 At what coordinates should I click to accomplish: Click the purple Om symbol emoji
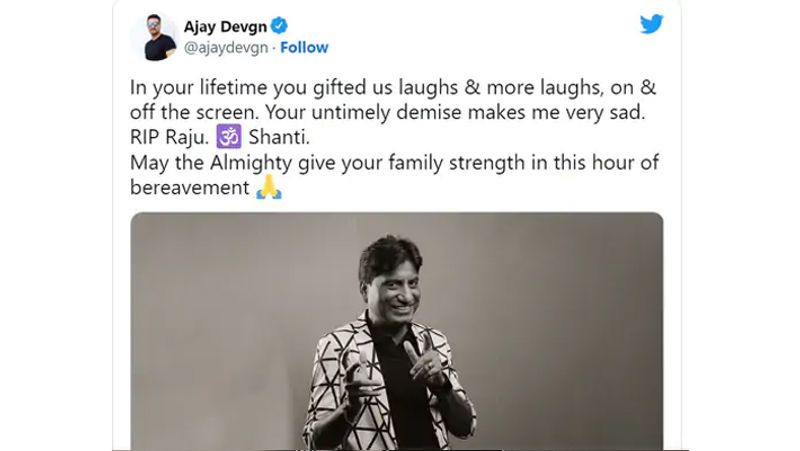[229, 137]
